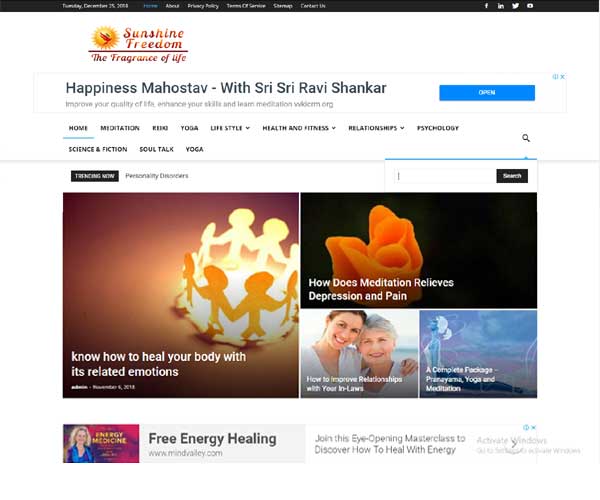Open Meditation Relieves Depression article thumbnail

coord(419,251)
